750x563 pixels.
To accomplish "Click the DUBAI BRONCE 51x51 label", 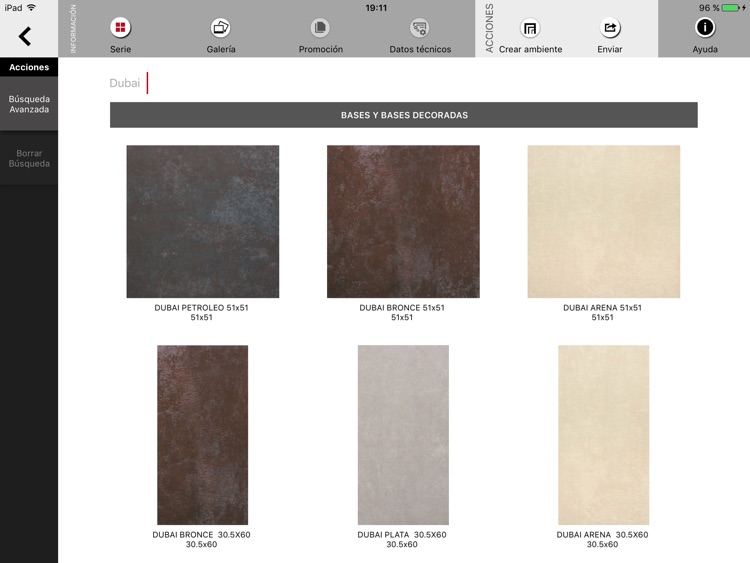I will click(402, 308).
